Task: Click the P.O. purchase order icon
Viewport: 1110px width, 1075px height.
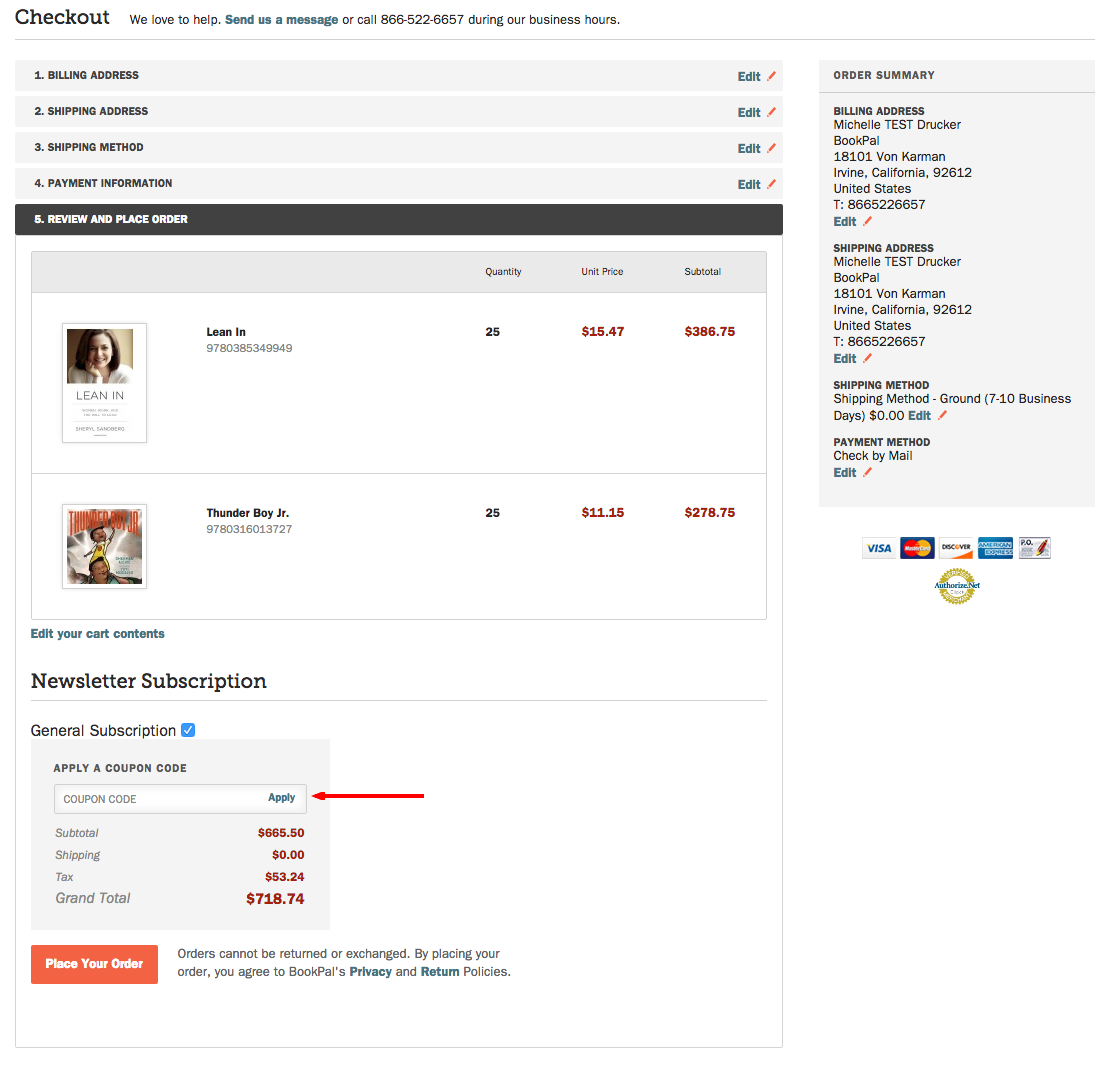Action: click(1034, 548)
